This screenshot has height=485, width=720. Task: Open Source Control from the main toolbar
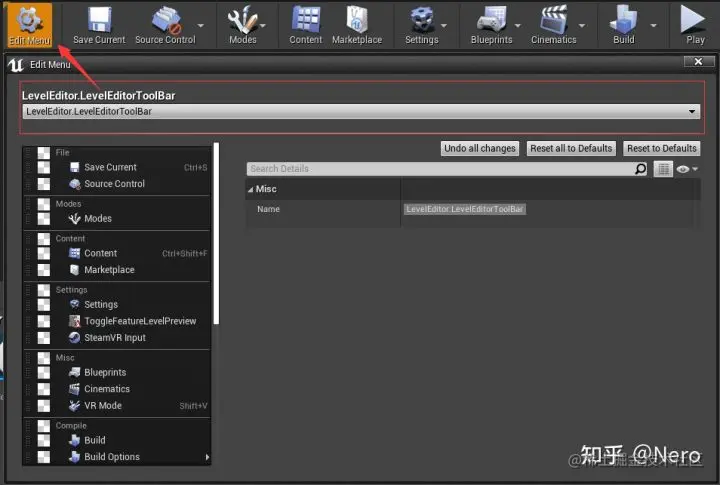[165, 25]
